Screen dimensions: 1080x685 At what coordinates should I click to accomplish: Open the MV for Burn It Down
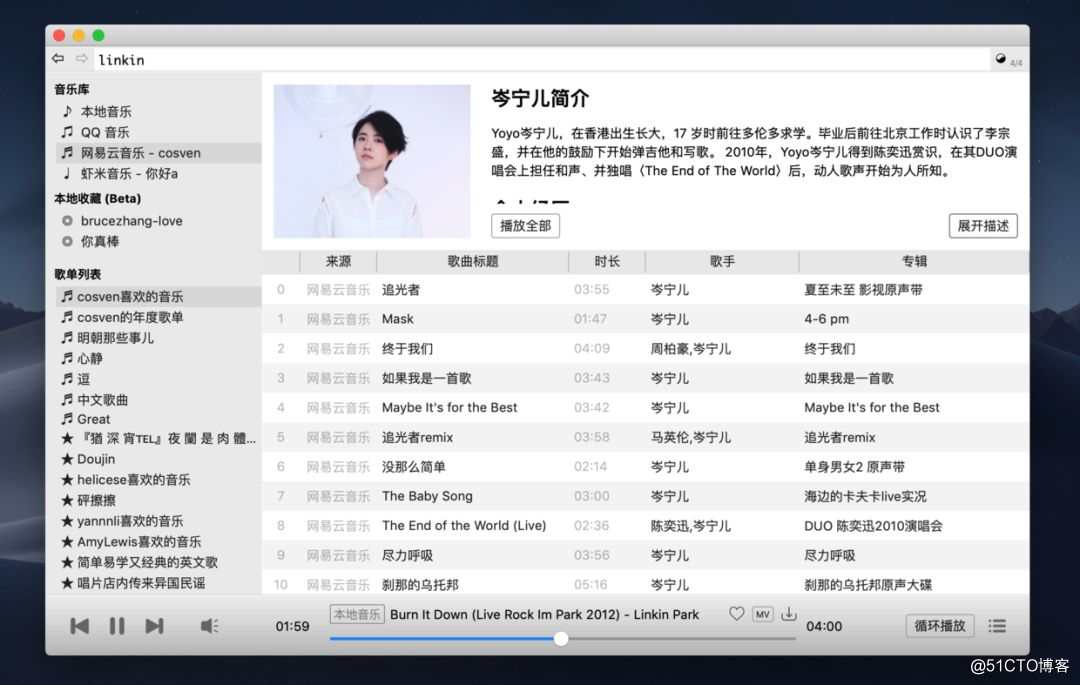(762, 614)
